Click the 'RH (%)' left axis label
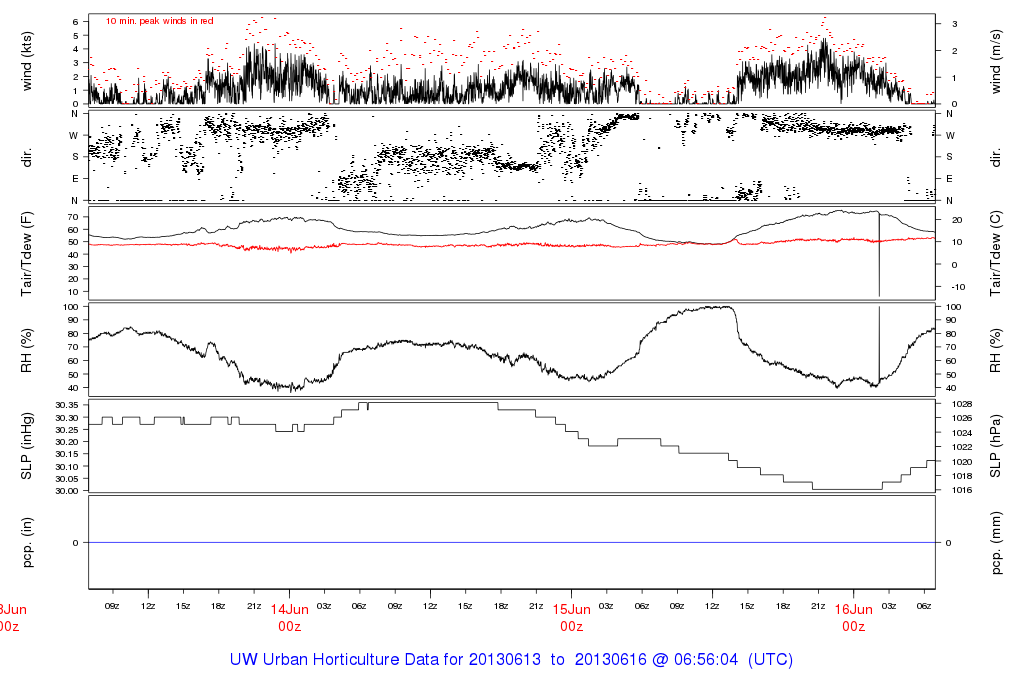This screenshot has width=1024, height=700. (29, 346)
